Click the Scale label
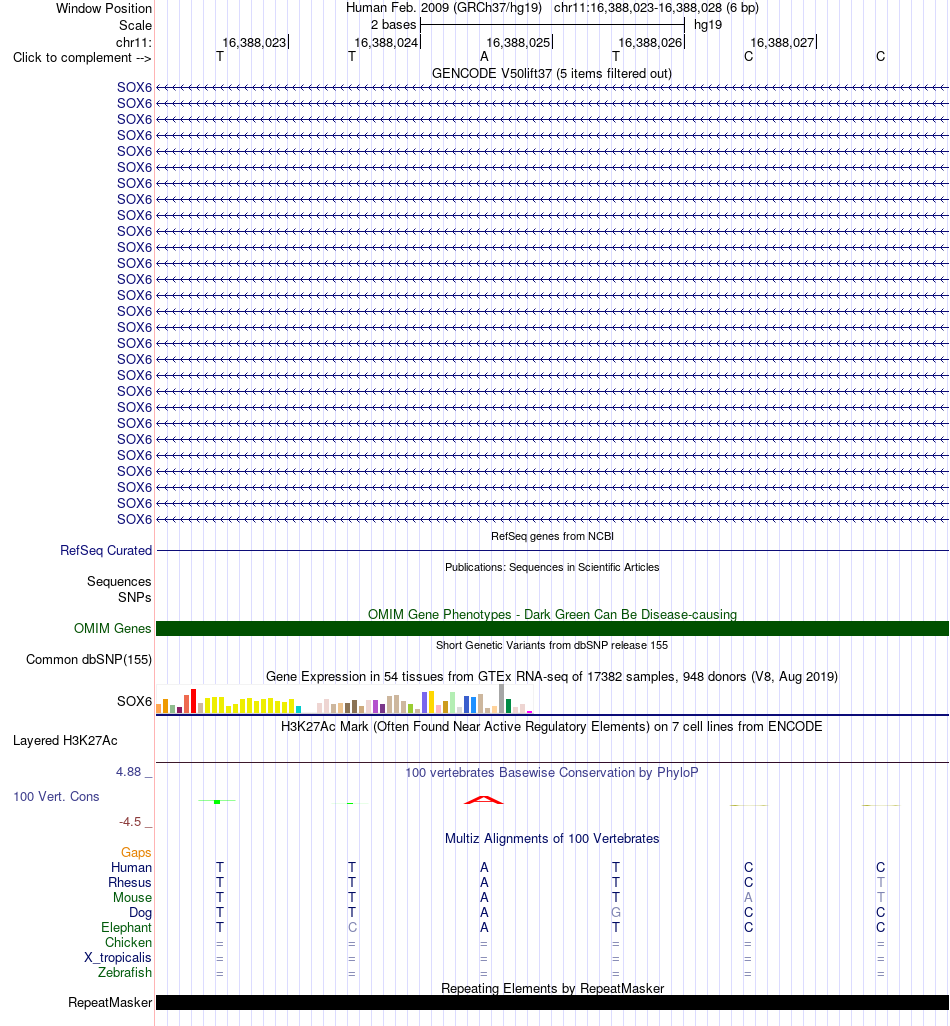This screenshot has height=1026, width=950. click(135, 26)
